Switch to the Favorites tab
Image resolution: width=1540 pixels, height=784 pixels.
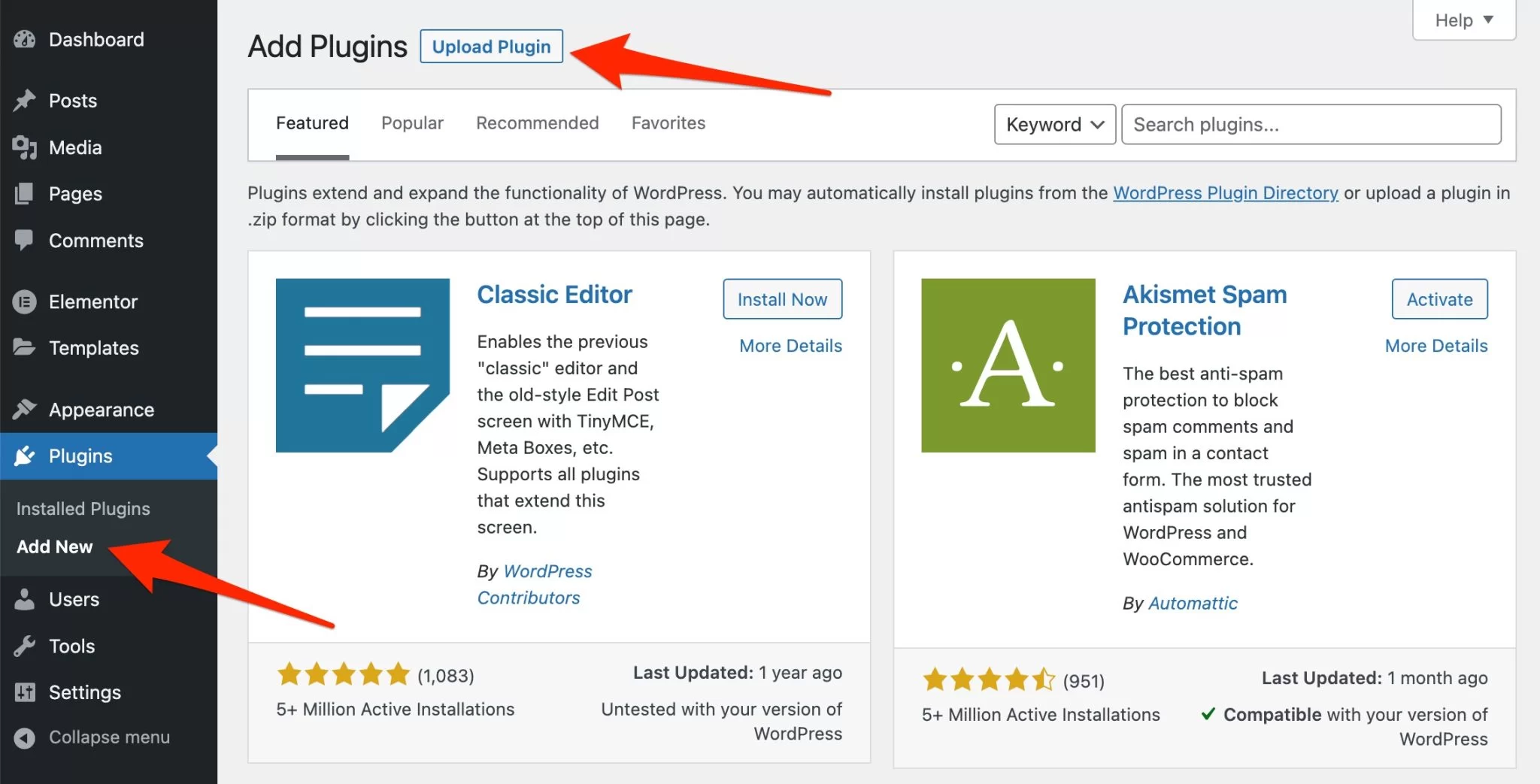click(668, 123)
